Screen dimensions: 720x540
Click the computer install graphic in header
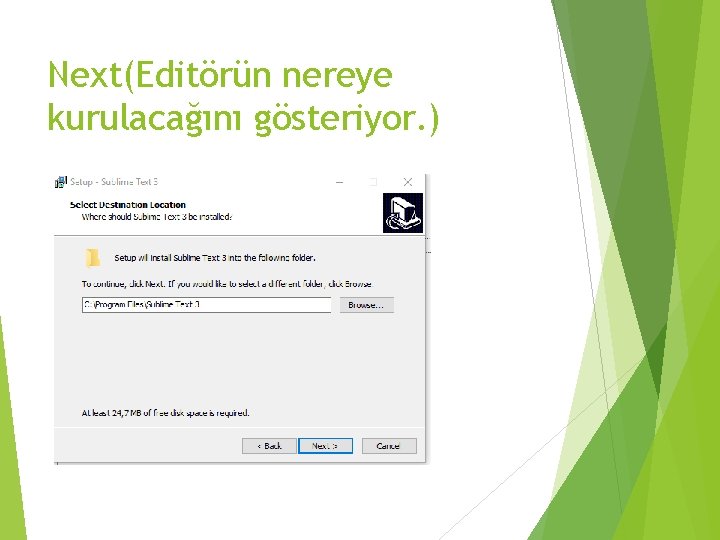(403, 213)
